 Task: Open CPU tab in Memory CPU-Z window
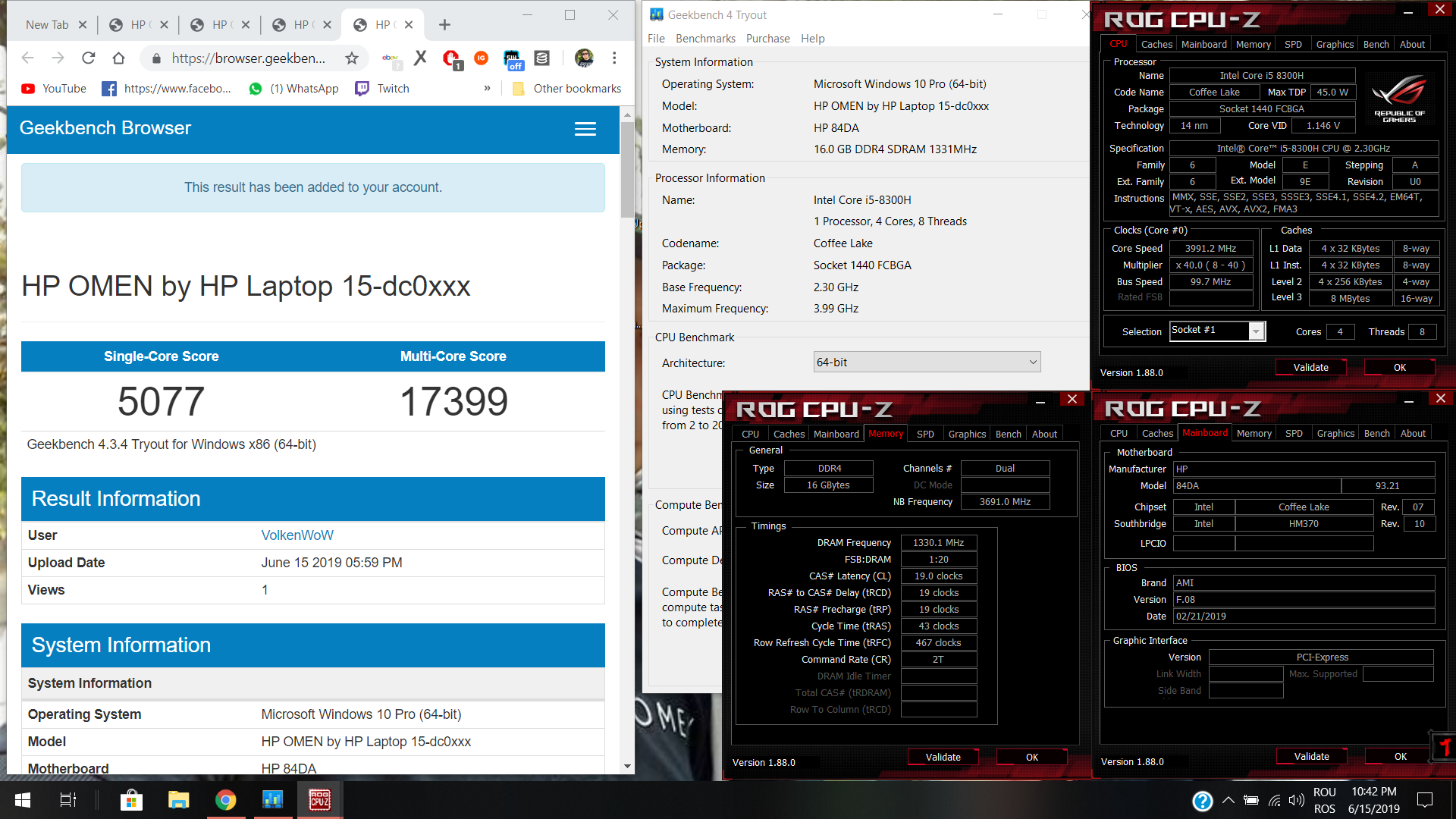pyautogui.click(x=750, y=435)
